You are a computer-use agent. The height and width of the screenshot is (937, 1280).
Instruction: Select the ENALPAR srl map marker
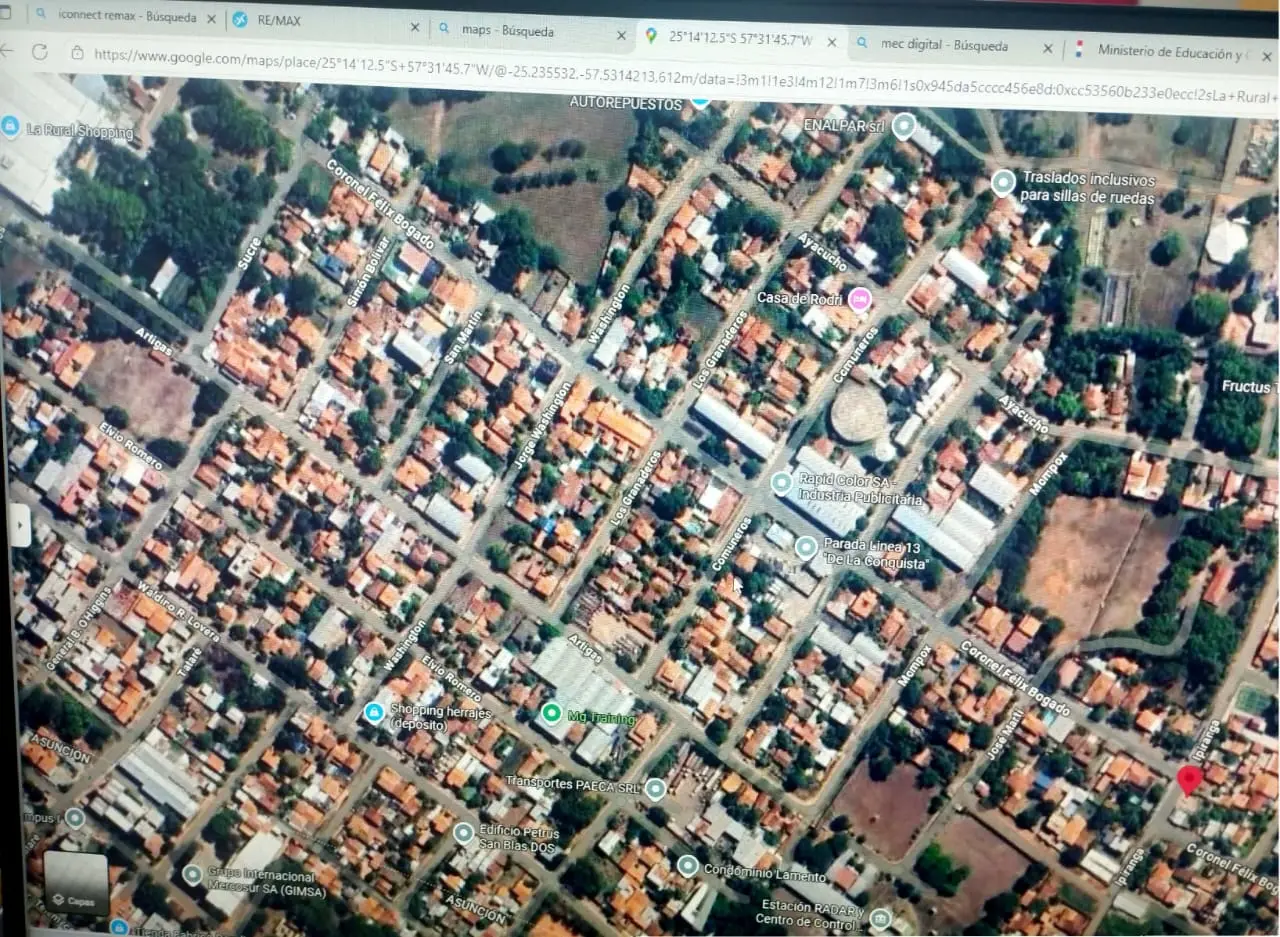pyautogui.click(x=904, y=126)
